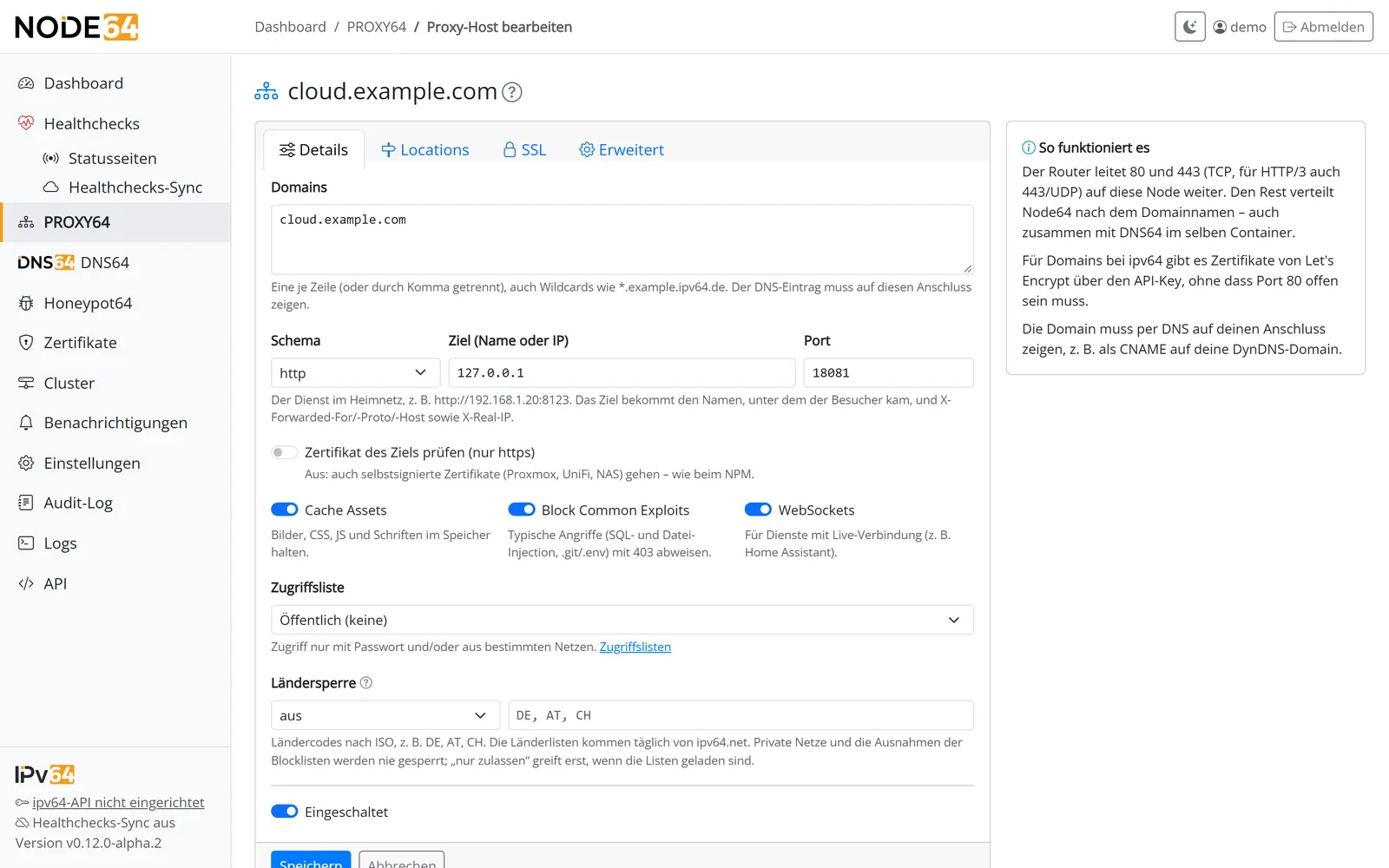Open the Schema http dropdown

(355, 372)
